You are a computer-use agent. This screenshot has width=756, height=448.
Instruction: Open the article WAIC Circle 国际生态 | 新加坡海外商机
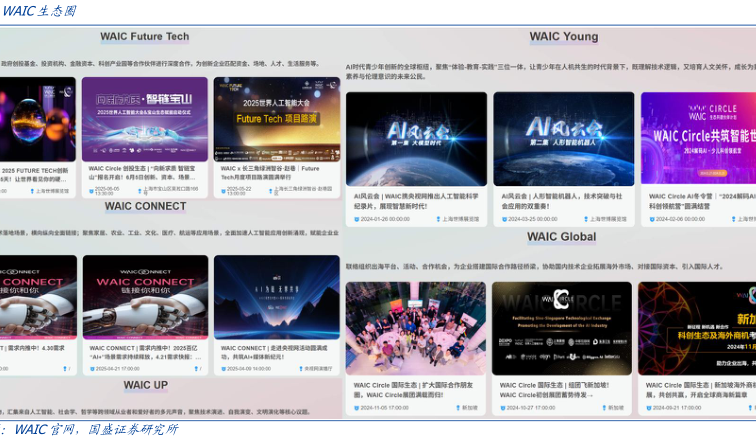(x=701, y=390)
